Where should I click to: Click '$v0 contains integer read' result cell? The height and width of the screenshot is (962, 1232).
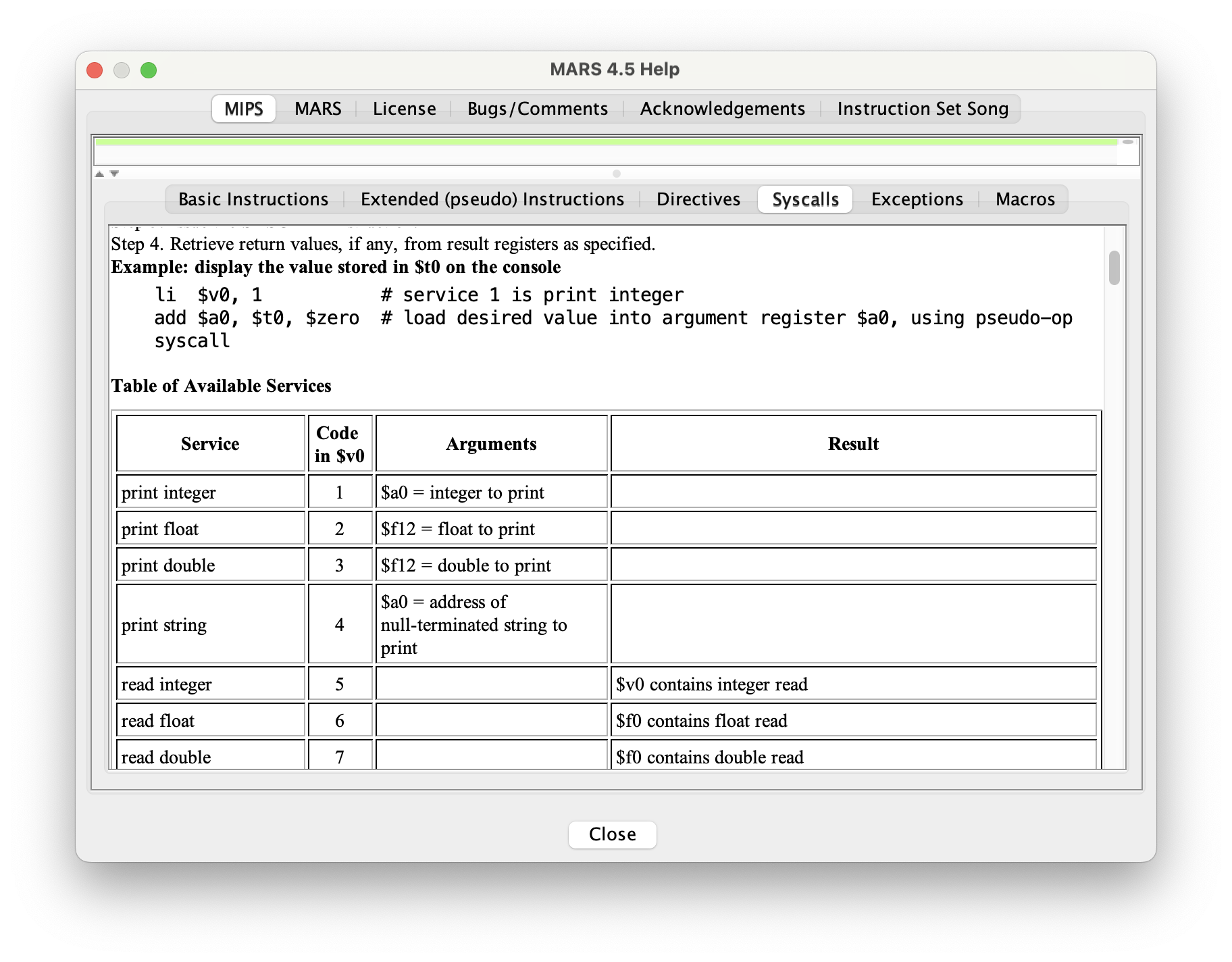pyautogui.click(x=854, y=684)
